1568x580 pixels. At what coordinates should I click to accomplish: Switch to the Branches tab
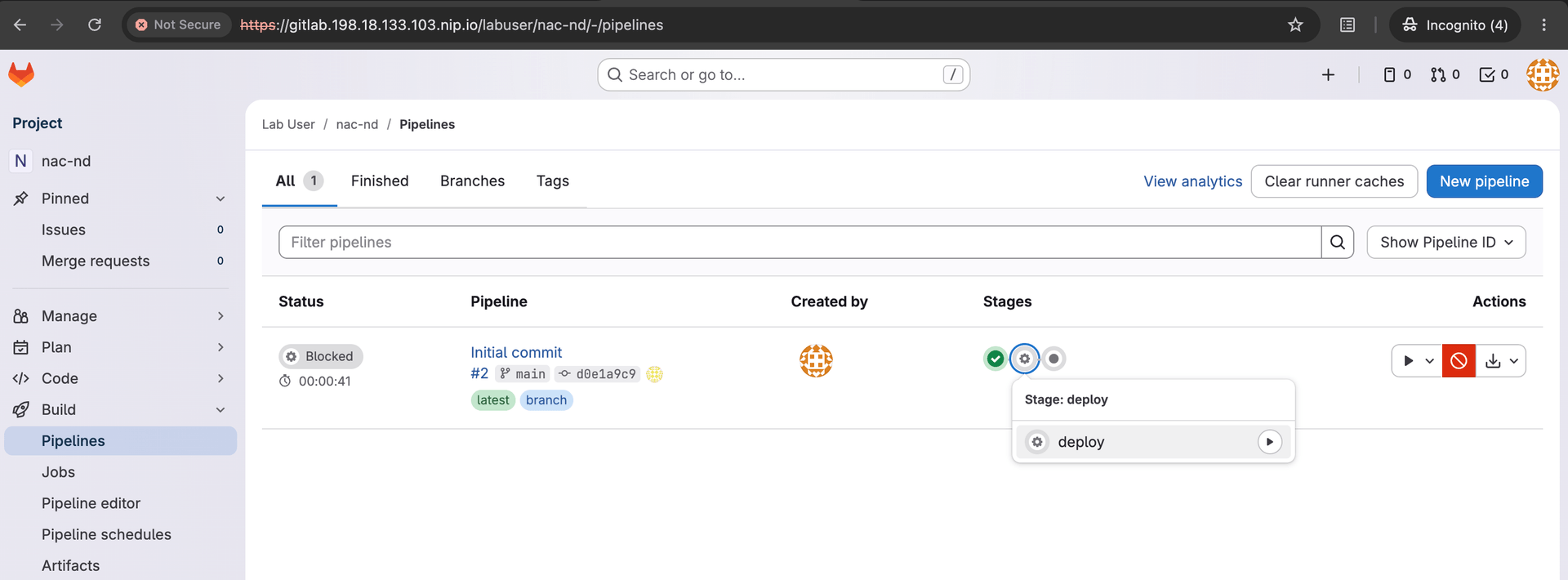(472, 181)
